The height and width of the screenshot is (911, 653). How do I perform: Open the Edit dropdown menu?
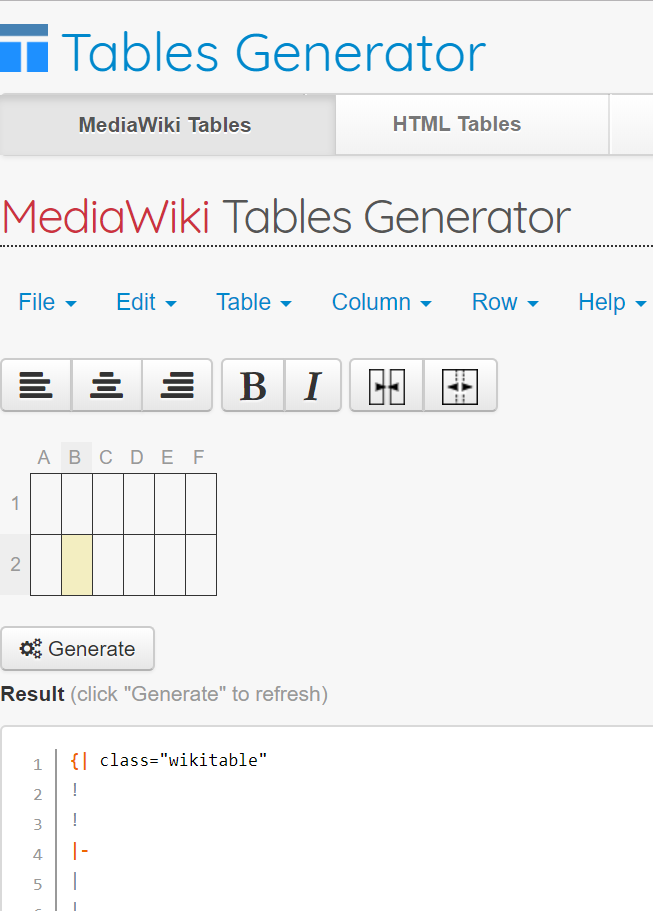(x=146, y=302)
